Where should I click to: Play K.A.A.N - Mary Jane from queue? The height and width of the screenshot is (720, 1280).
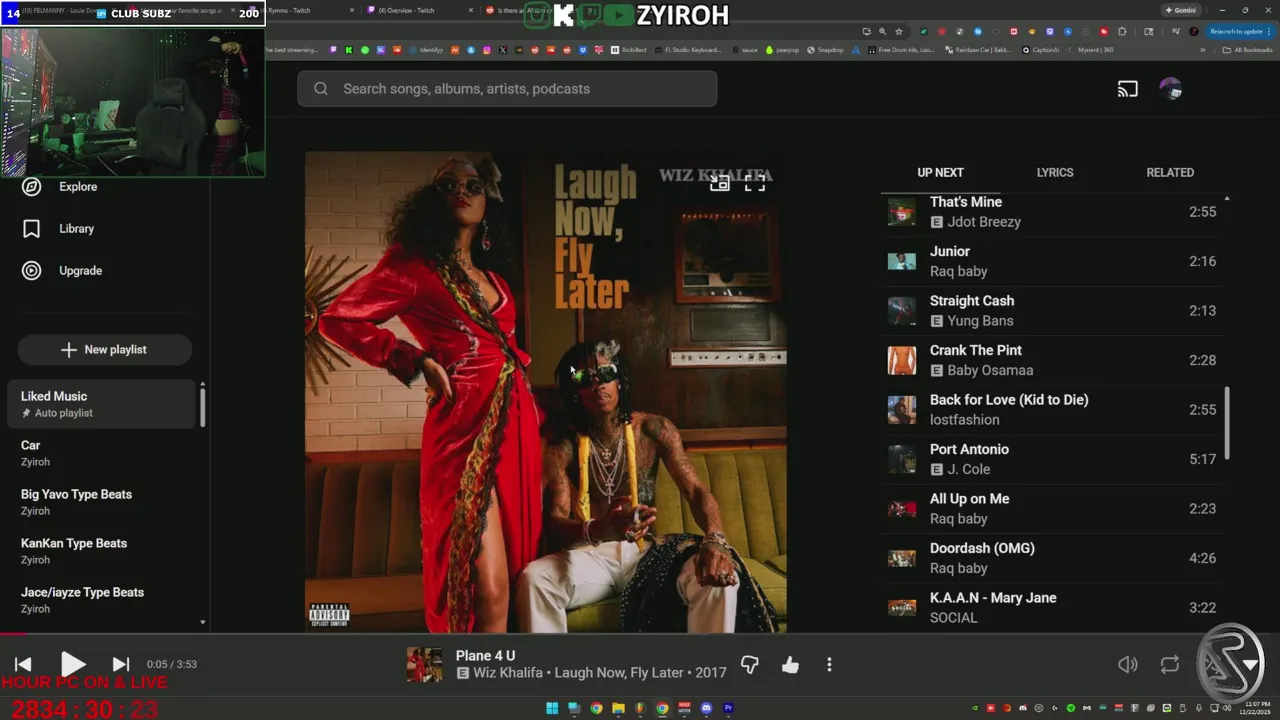(x=1052, y=607)
